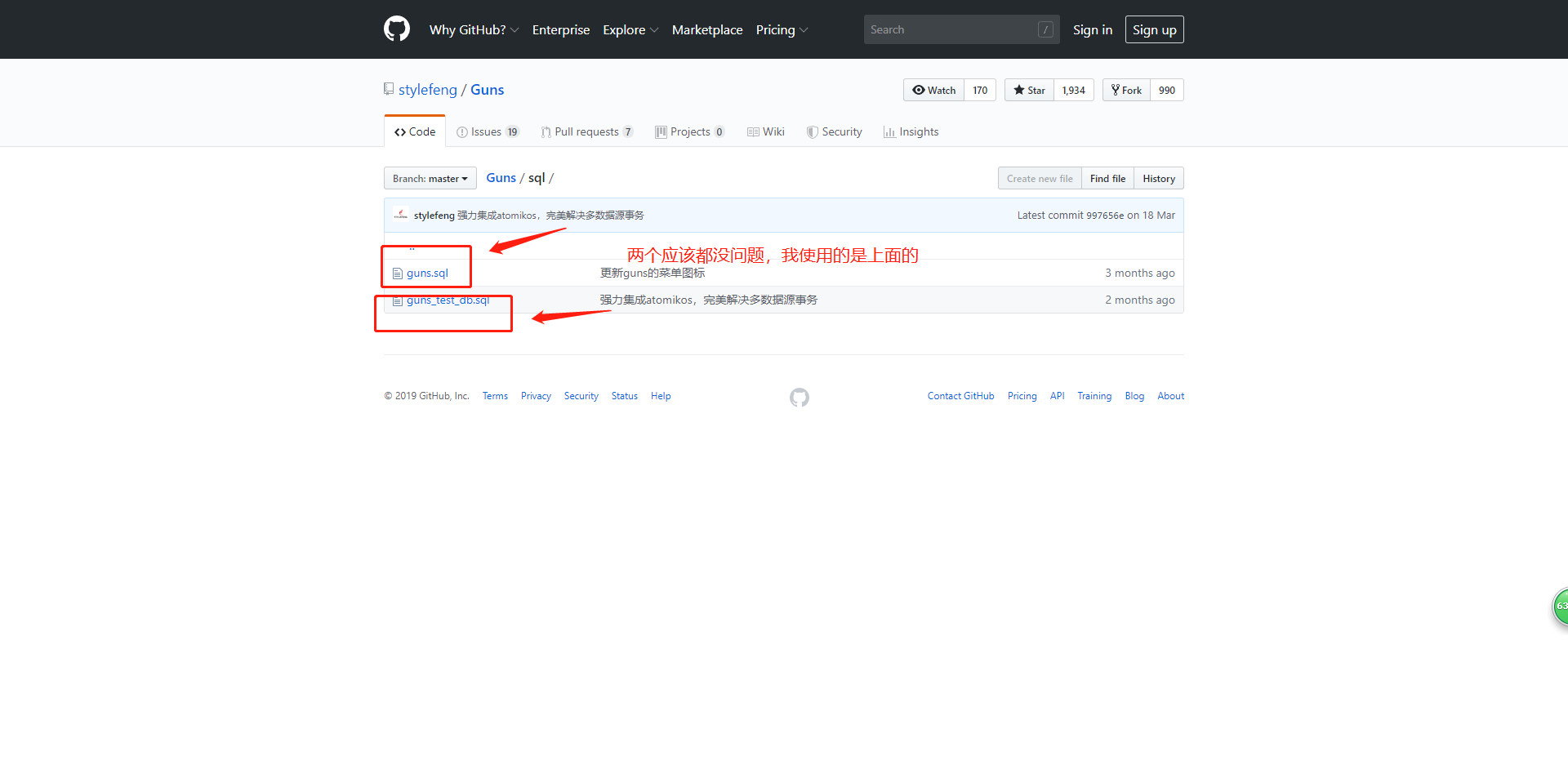Expand the Explore dropdown
The height and width of the screenshot is (765, 1568).
[x=630, y=29]
